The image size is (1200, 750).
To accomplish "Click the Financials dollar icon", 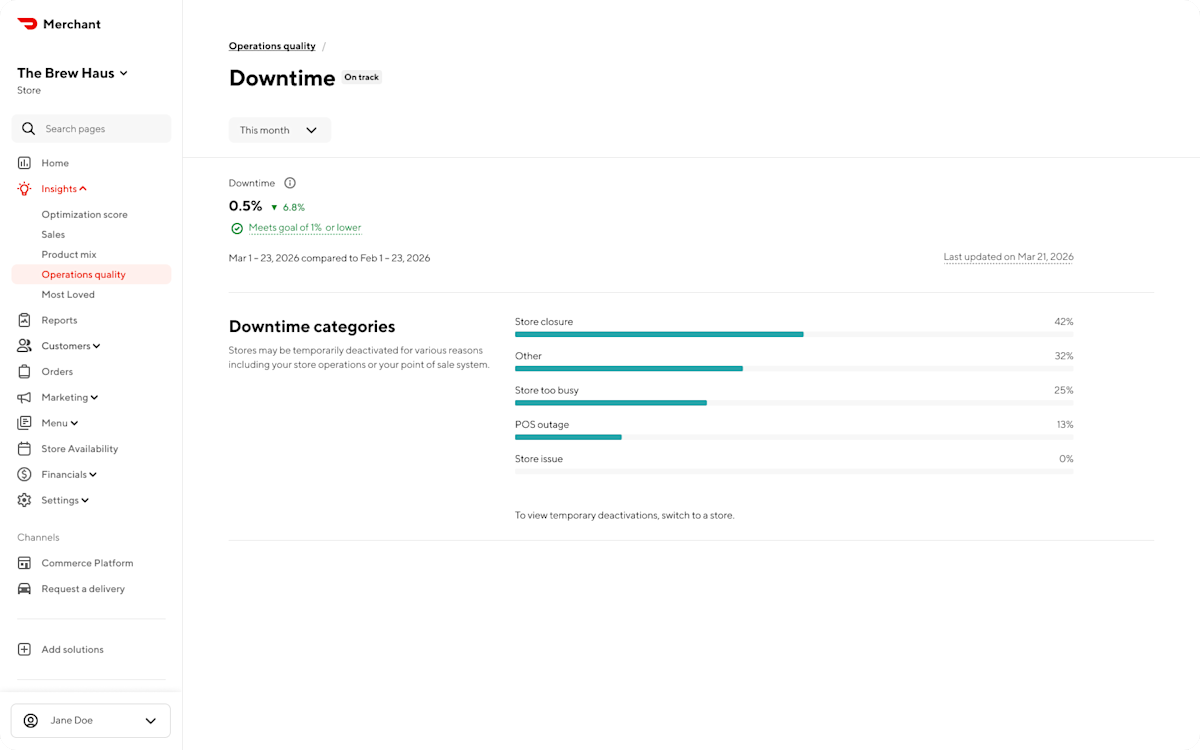I will pos(23,474).
